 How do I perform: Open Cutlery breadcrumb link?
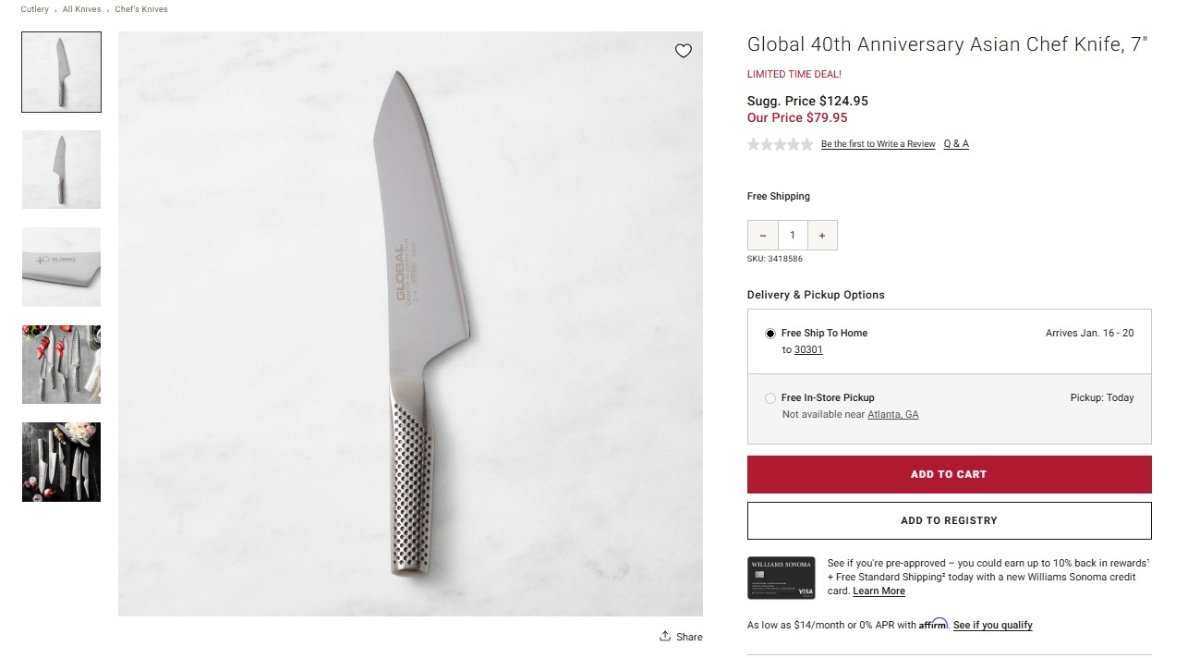pos(34,9)
